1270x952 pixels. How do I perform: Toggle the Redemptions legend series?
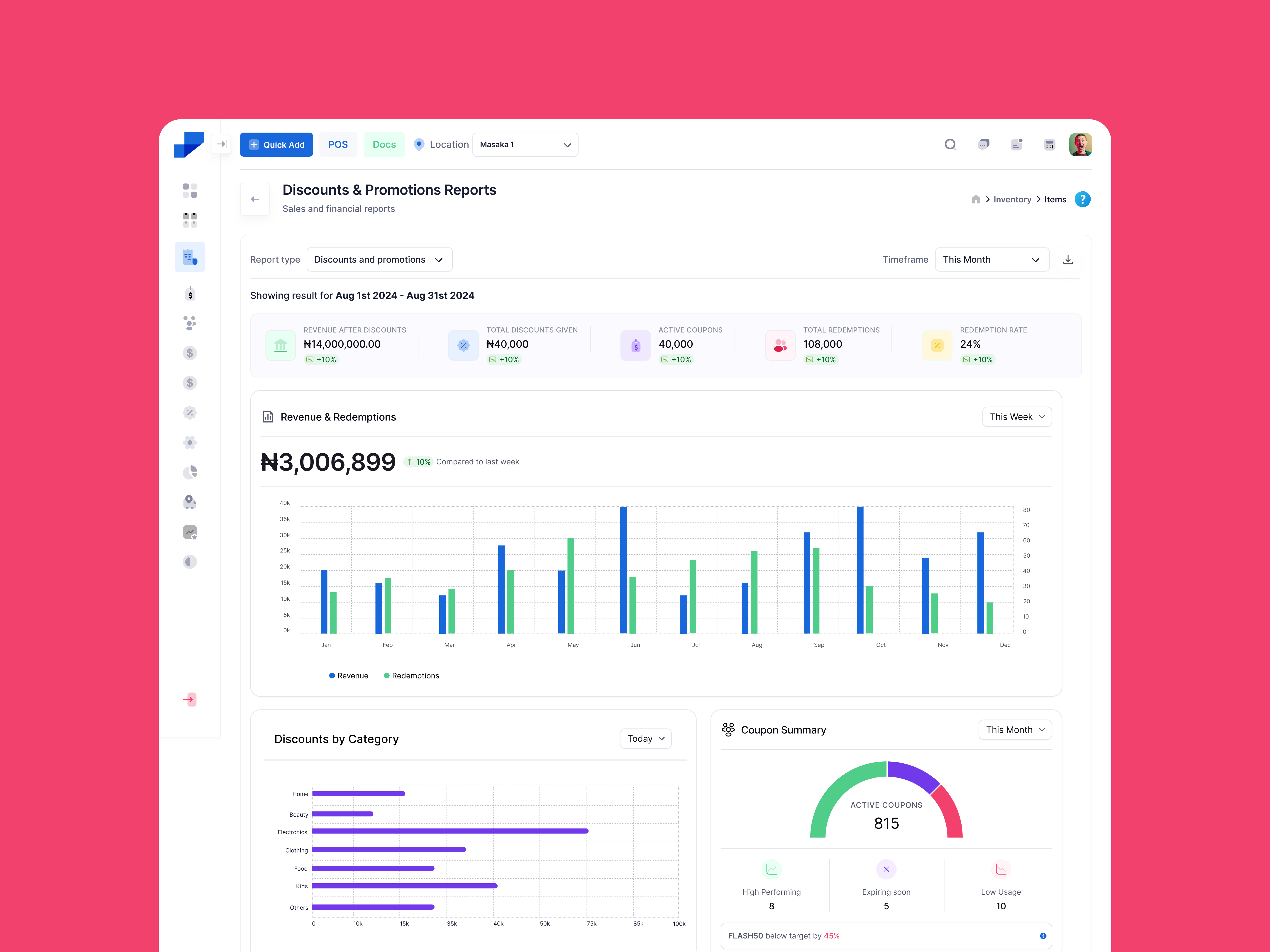(x=411, y=675)
